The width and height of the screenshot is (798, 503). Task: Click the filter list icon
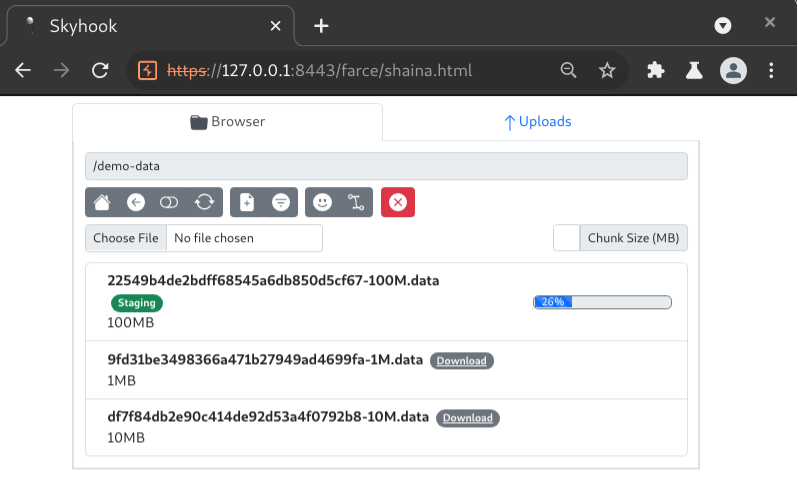coord(281,202)
